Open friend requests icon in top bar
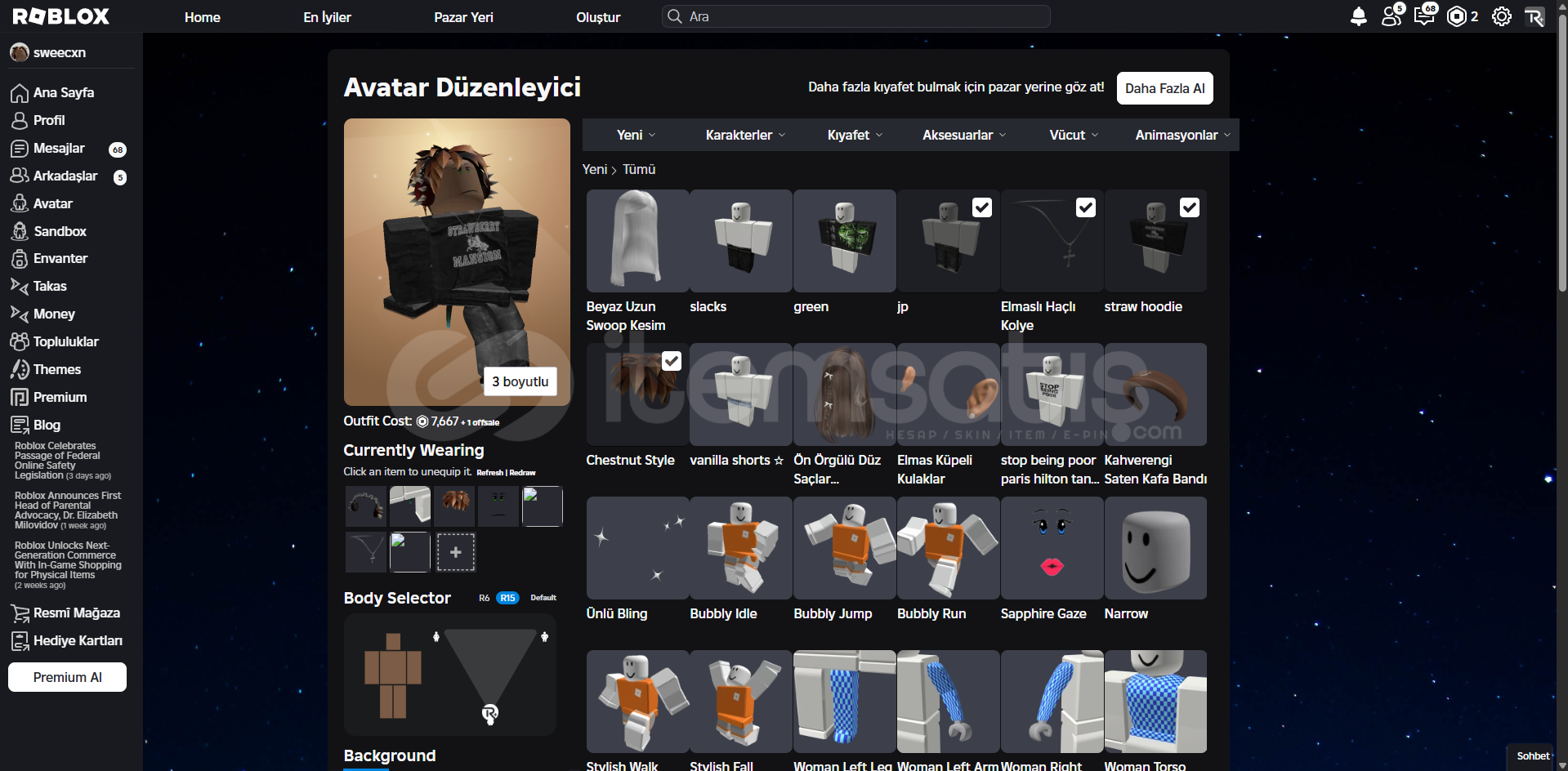 point(1392,16)
